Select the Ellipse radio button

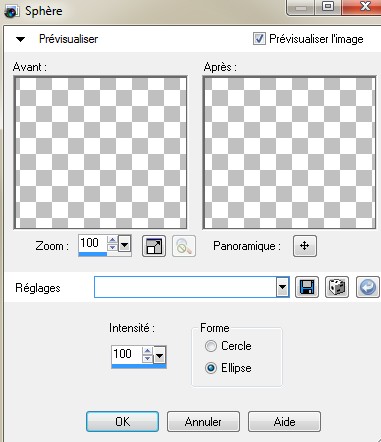[211, 368]
